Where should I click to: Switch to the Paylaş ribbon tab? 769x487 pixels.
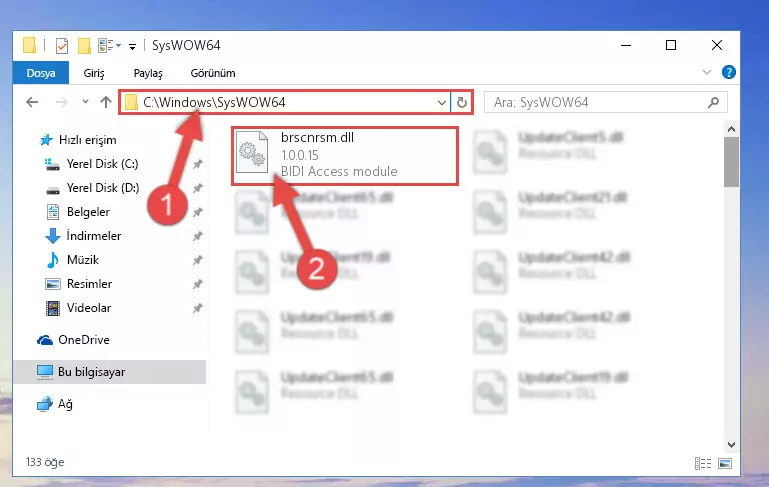pyautogui.click(x=148, y=73)
